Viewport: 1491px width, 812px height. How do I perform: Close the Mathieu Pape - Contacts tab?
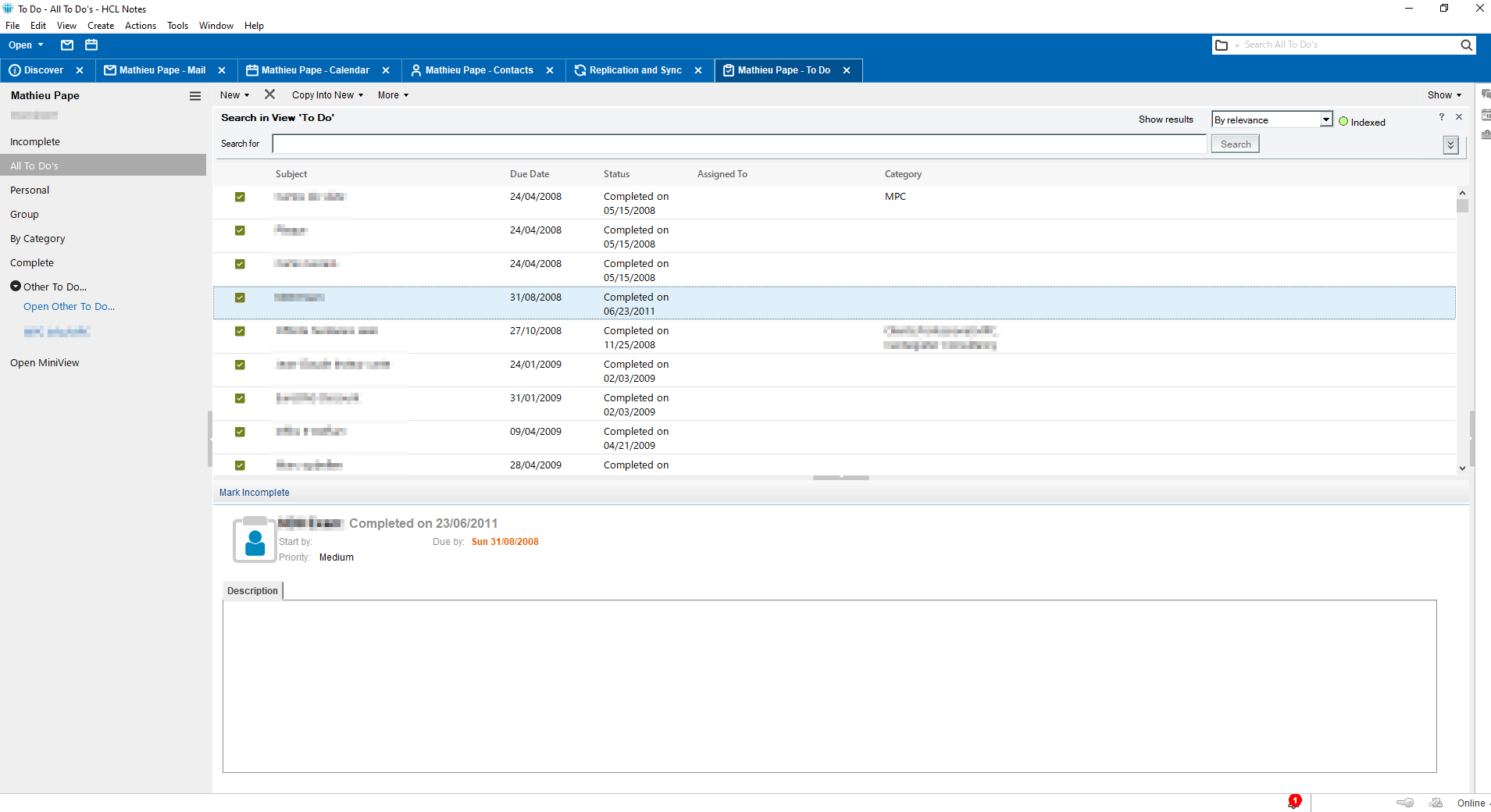(x=550, y=70)
